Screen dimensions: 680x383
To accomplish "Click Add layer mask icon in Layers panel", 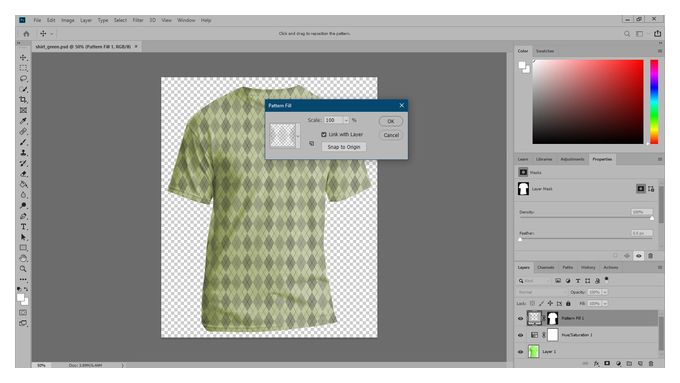I will click(x=607, y=363).
